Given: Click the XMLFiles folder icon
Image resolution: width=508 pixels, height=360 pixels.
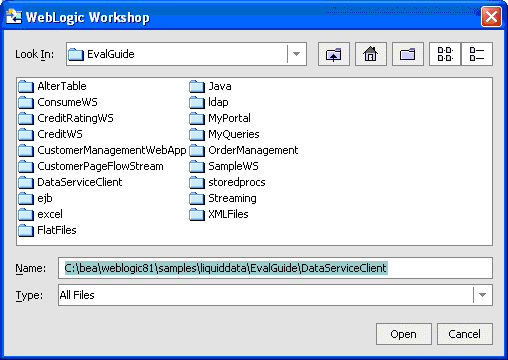Looking at the screenshot, I should pos(197,214).
